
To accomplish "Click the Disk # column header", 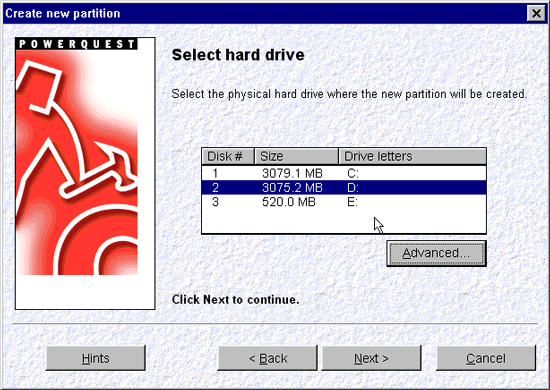I will (228, 156).
